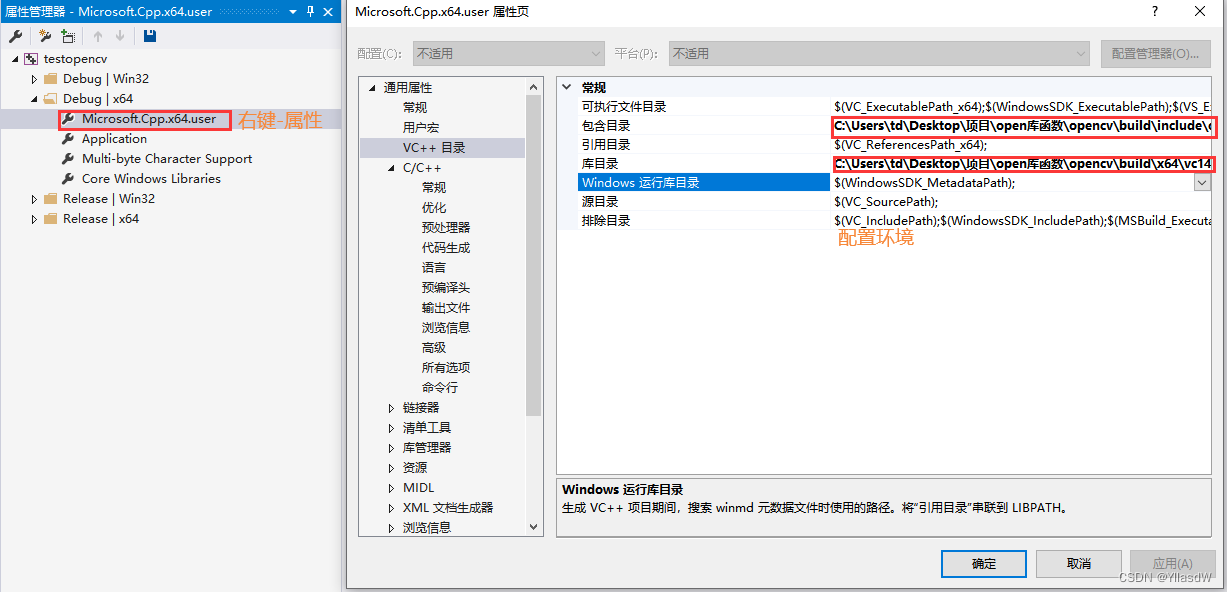The image size is (1227, 592).
Task: Click wrench icon beside Microsoft.Cpp.x64.user
Action: [x=69, y=119]
